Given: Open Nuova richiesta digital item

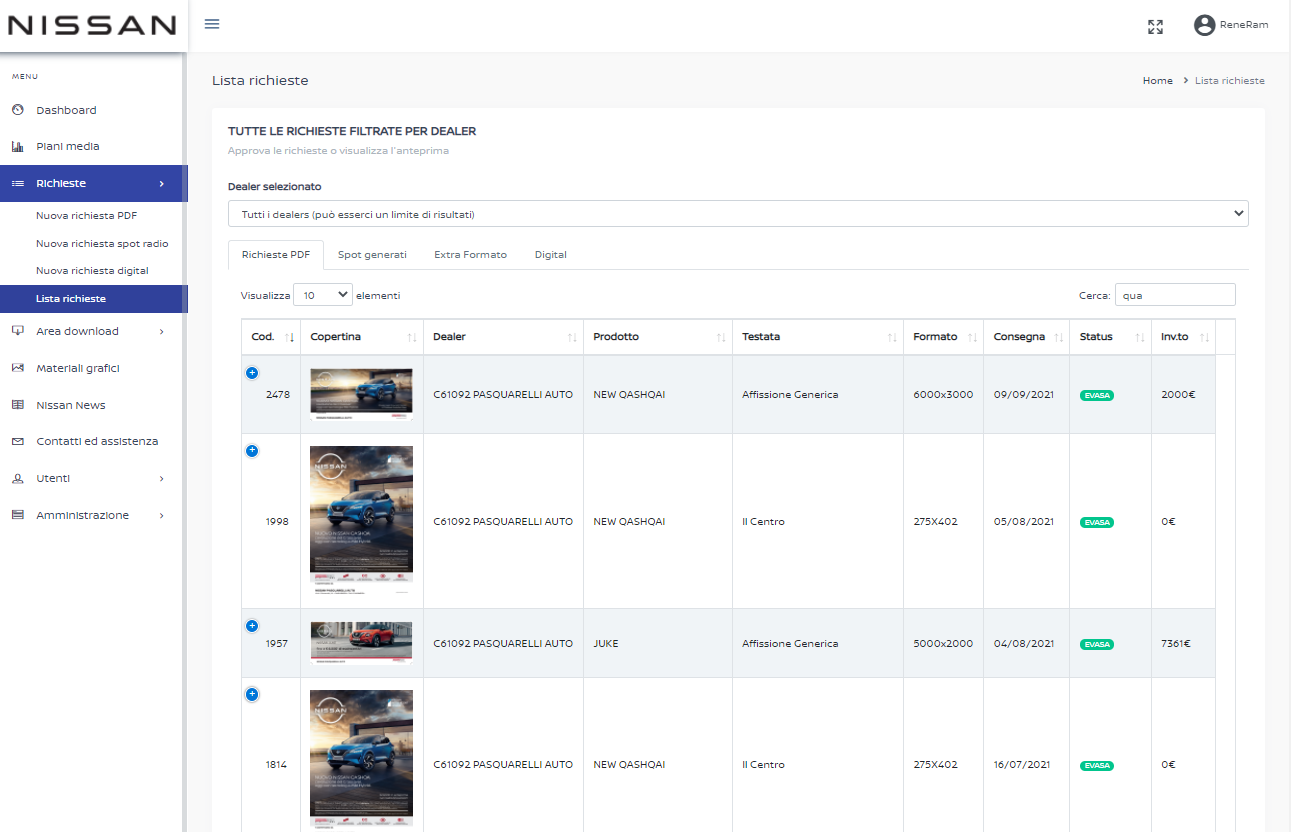Looking at the screenshot, I should tap(92, 271).
